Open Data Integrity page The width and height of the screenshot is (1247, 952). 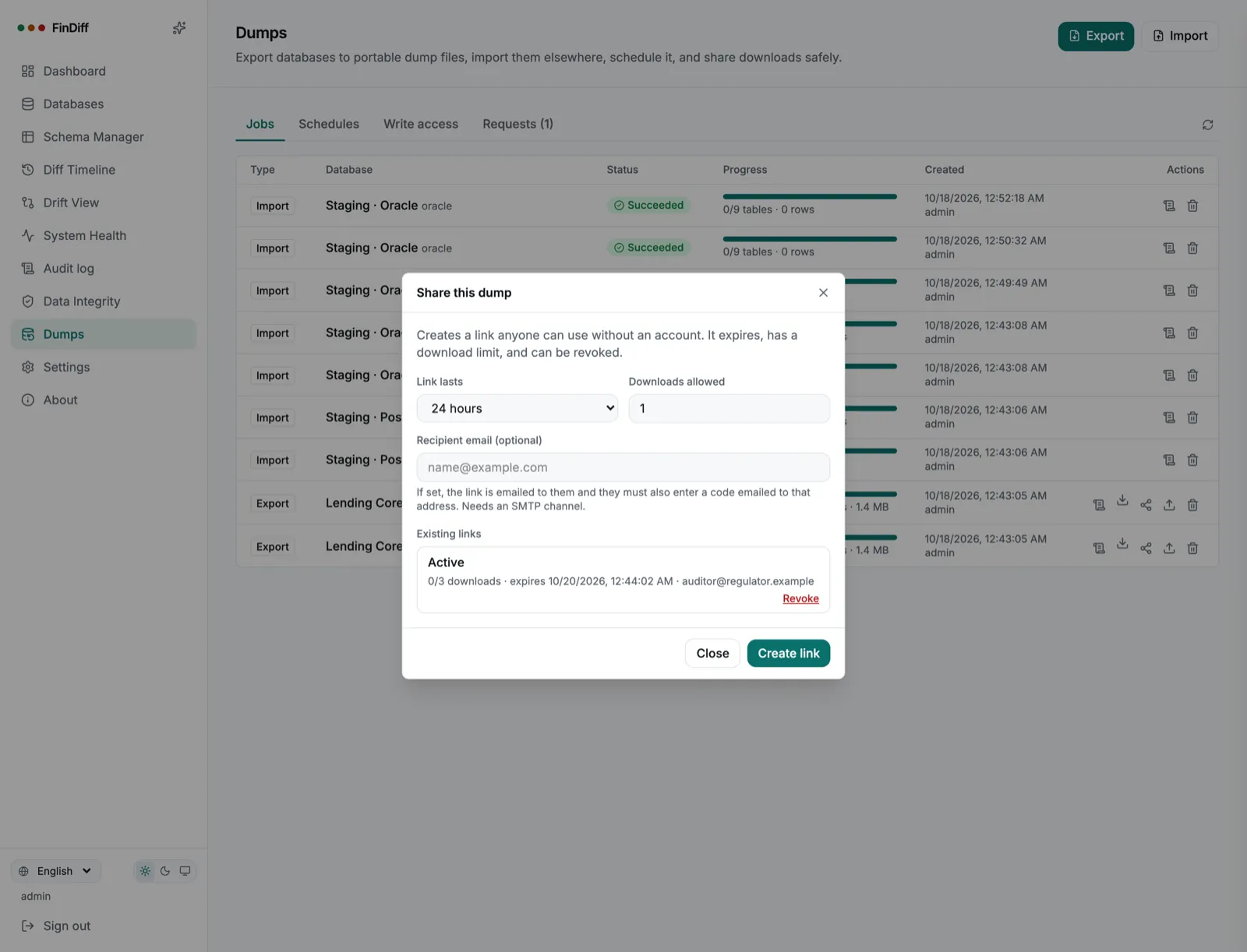tap(104, 301)
